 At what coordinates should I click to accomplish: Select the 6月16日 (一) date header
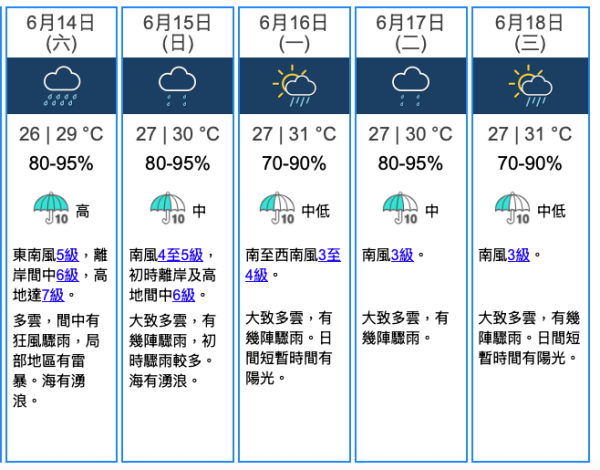(x=294, y=33)
